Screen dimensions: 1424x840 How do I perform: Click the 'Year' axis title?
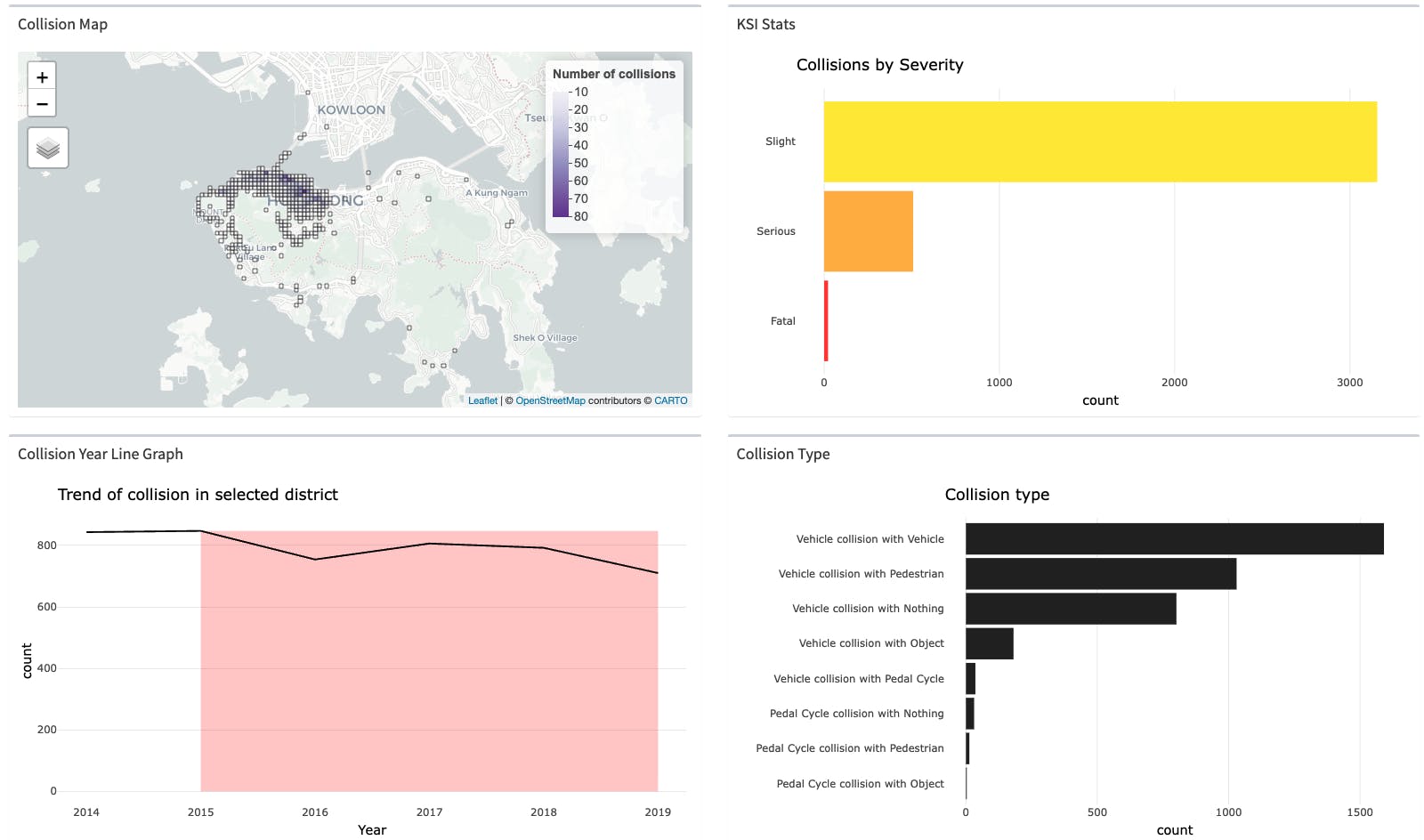[x=372, y=830]
